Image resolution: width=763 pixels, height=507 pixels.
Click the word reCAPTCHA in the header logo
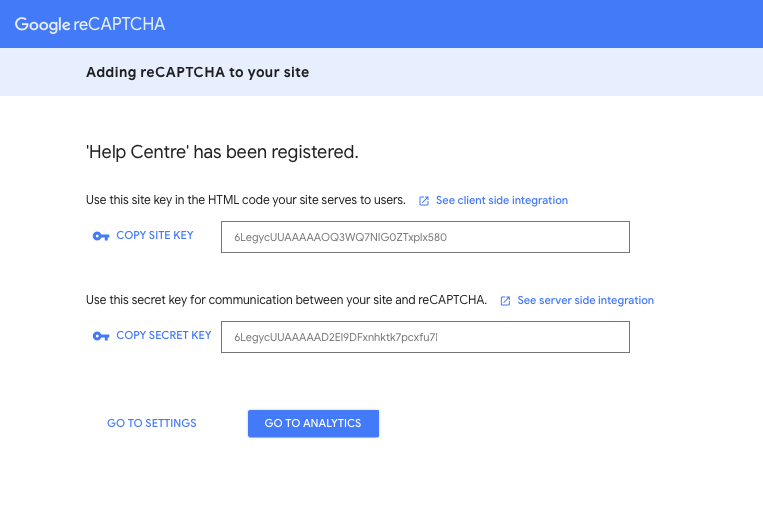119,24
